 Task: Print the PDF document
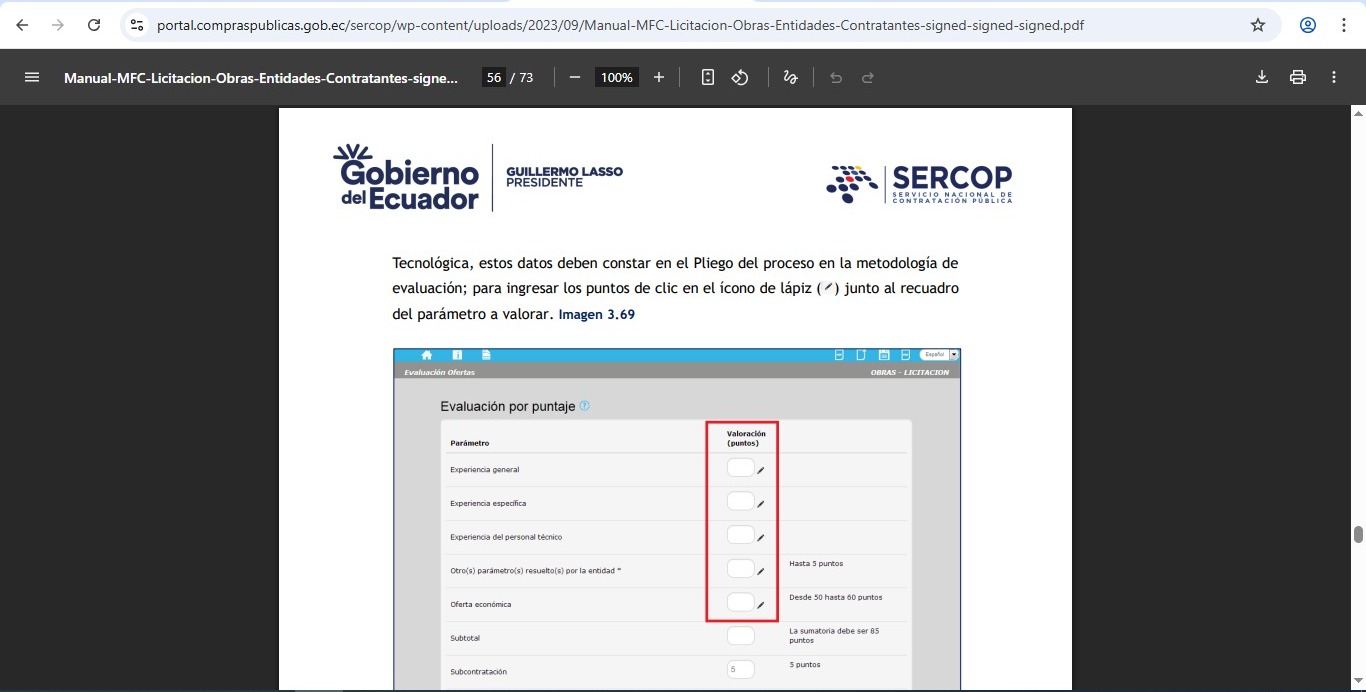(x=1298, y=77)
